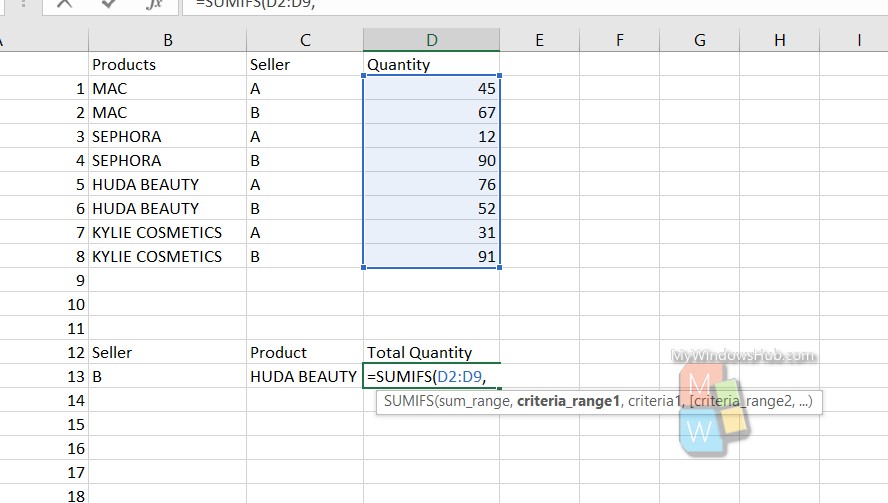888x503 pixels.
Task: Click the HUDA BEAUTY cell in row 6
Action: click(x=168, y=208)
